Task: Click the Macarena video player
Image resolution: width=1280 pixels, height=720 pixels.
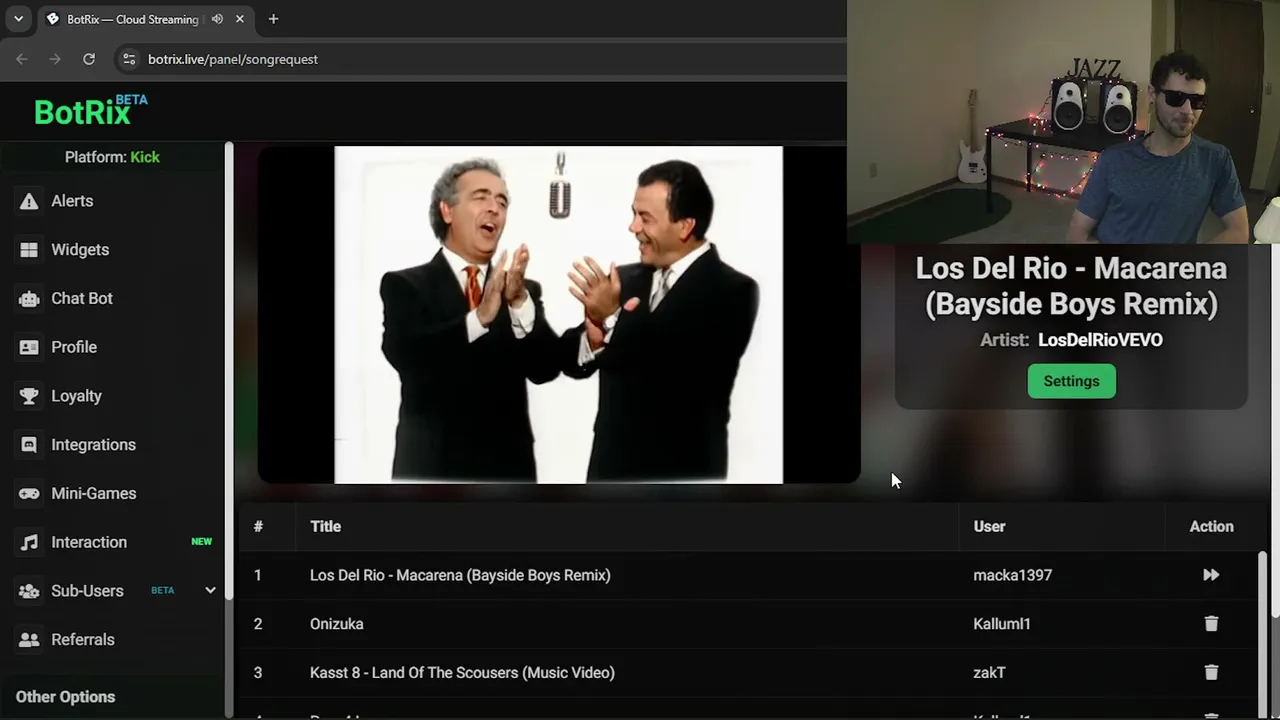Action: click(559, 315)
